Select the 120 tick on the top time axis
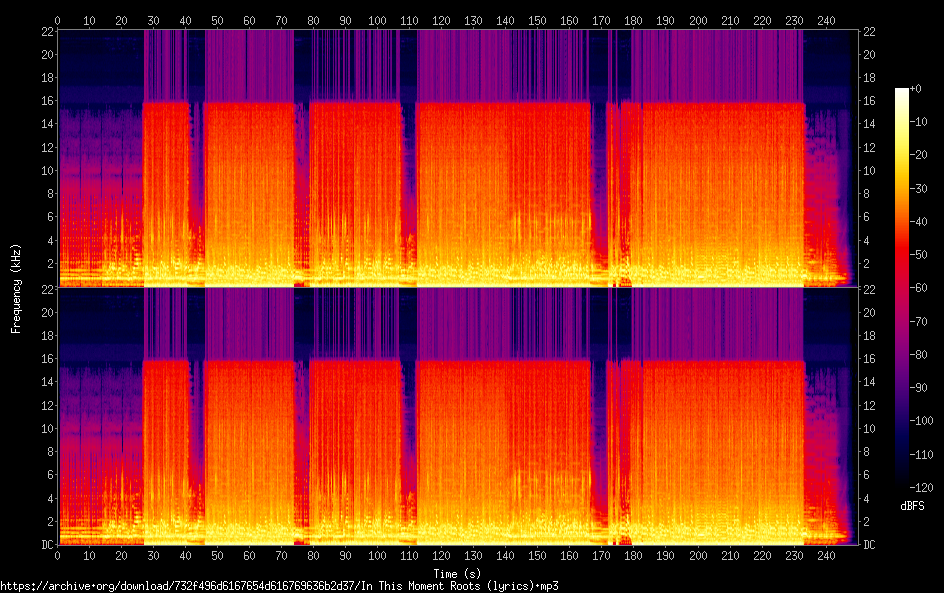The image size is (944, 593). pos(441,20)
